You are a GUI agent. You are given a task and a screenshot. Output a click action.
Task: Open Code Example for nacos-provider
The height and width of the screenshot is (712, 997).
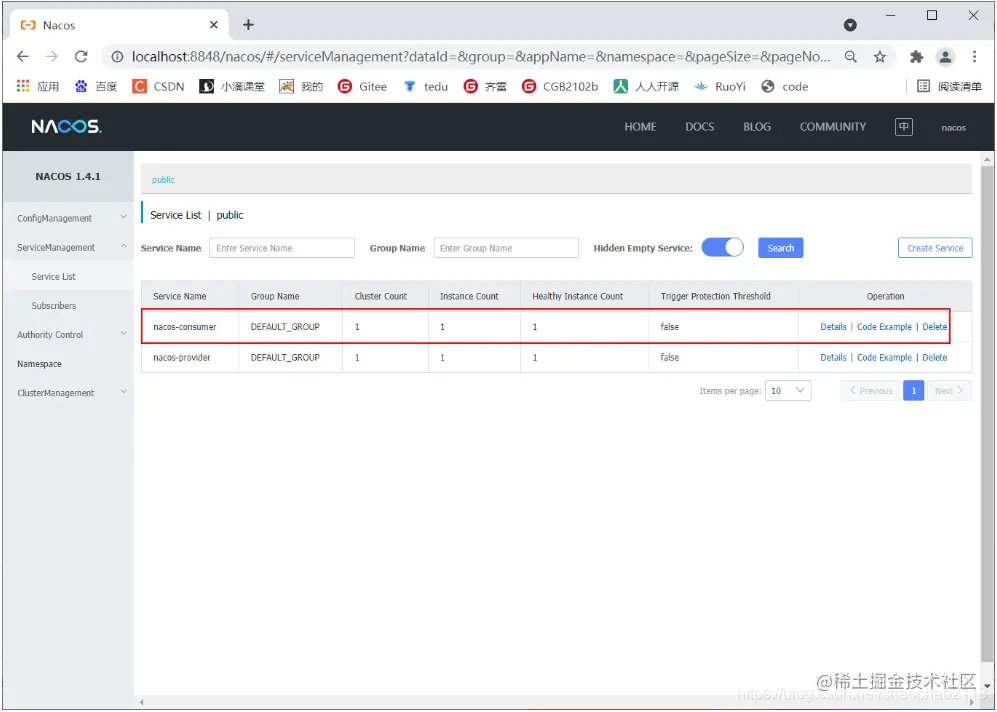pyautogui.click(x=884, y=357)
